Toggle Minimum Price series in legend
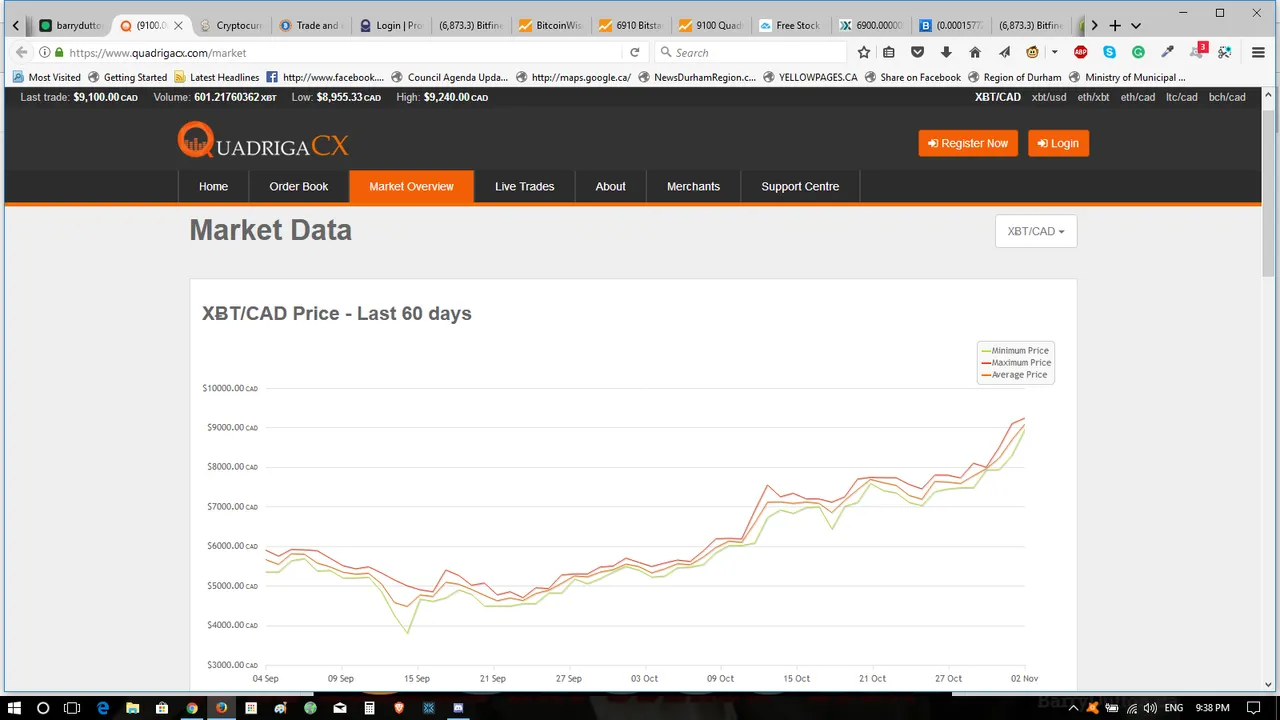 pyautogui.click(x=1015, y=351)
